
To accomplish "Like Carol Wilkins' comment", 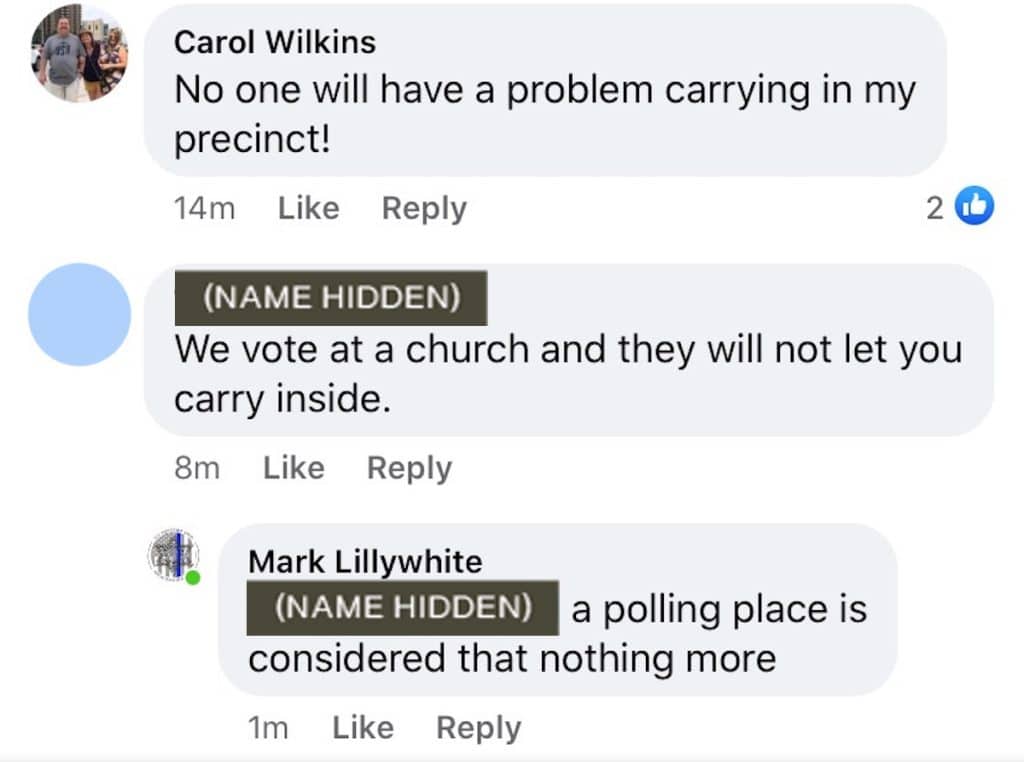I will pos(308,208).
